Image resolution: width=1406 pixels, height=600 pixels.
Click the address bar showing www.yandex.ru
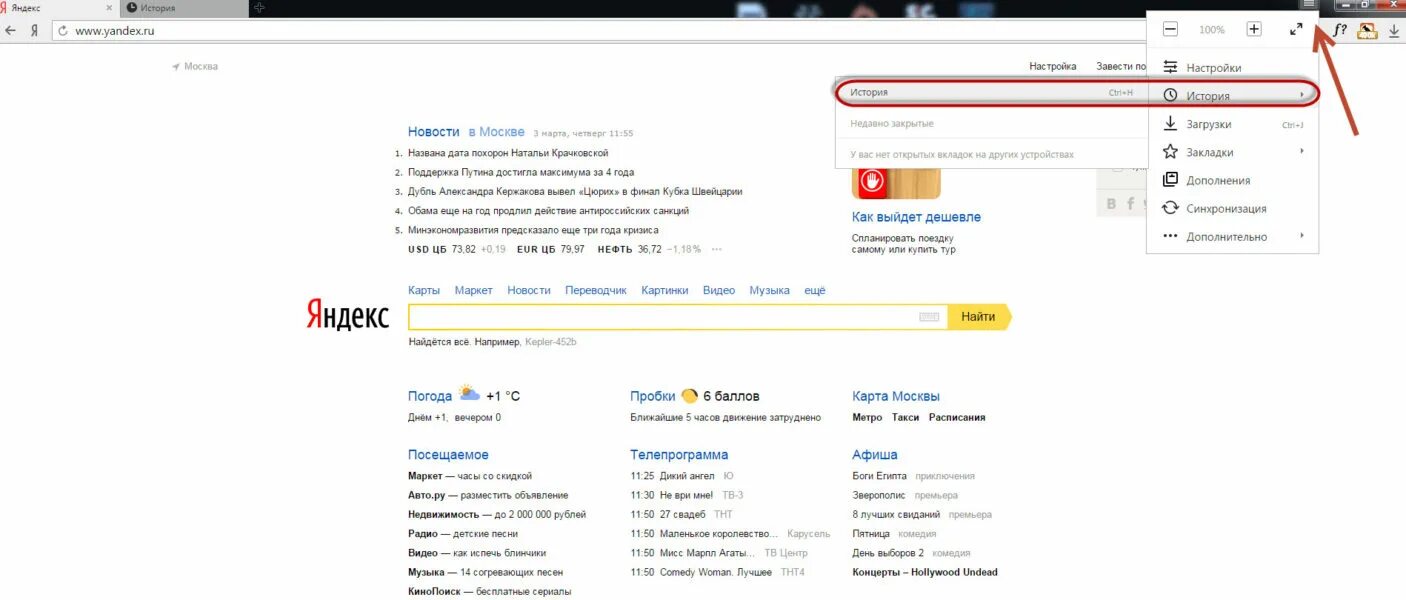[x=600, y=30]
